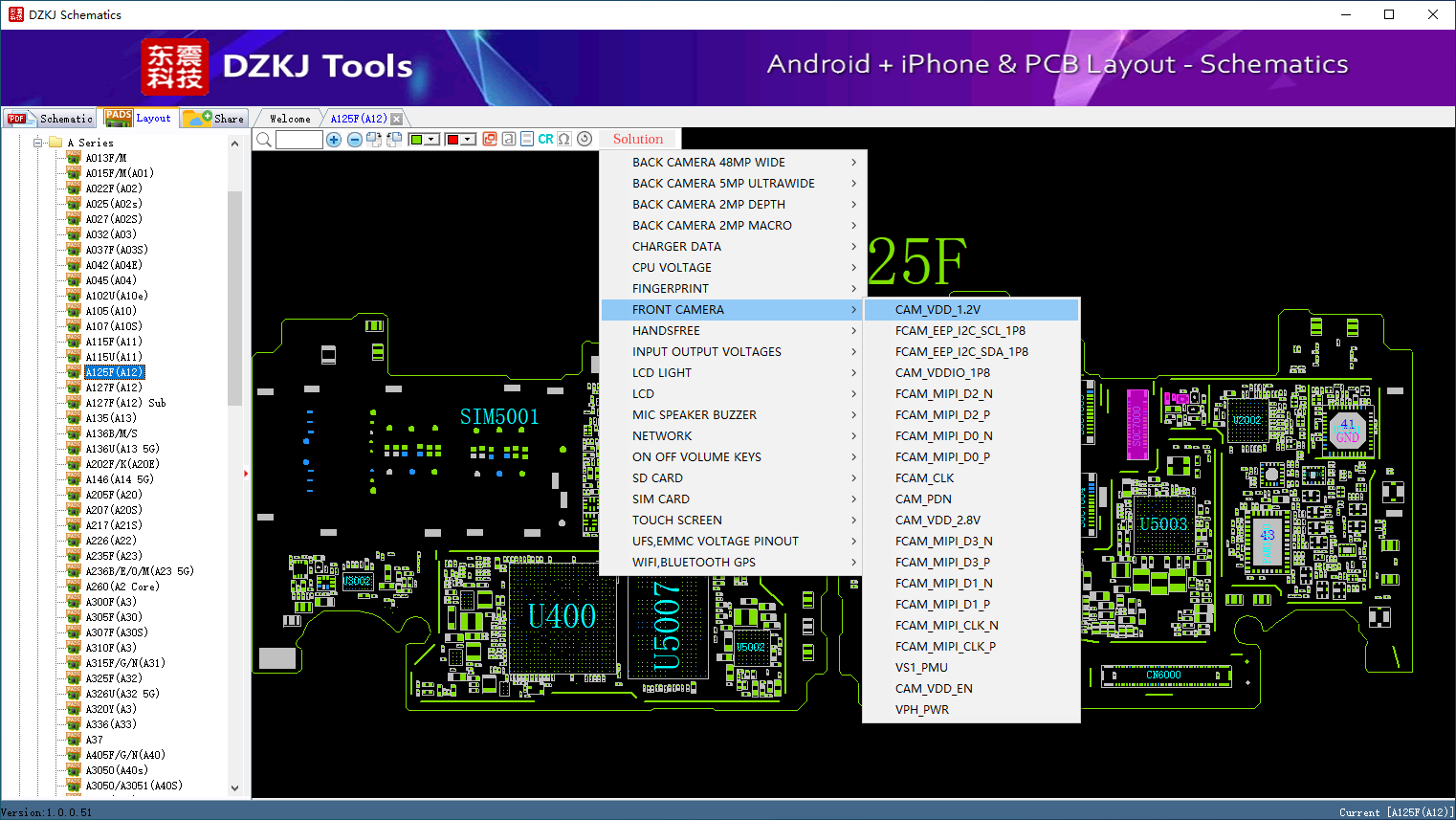Click the cyan CR toolbar icon

click(x=545, y=140)
